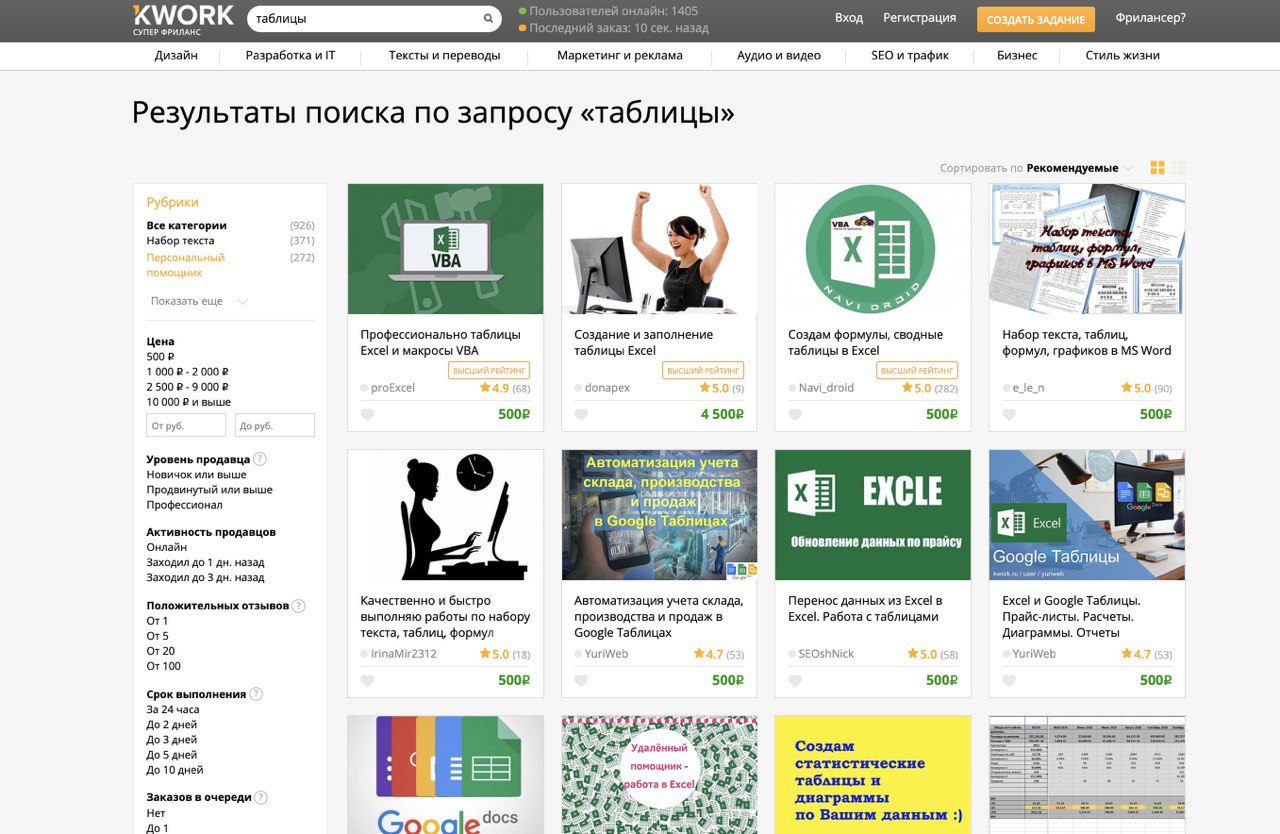Image resolution: width=1280 pixels, height=834 pixels.
Task: Filter by price 2 500 - 9 000 ₽
Action: [x=187, y=387]
